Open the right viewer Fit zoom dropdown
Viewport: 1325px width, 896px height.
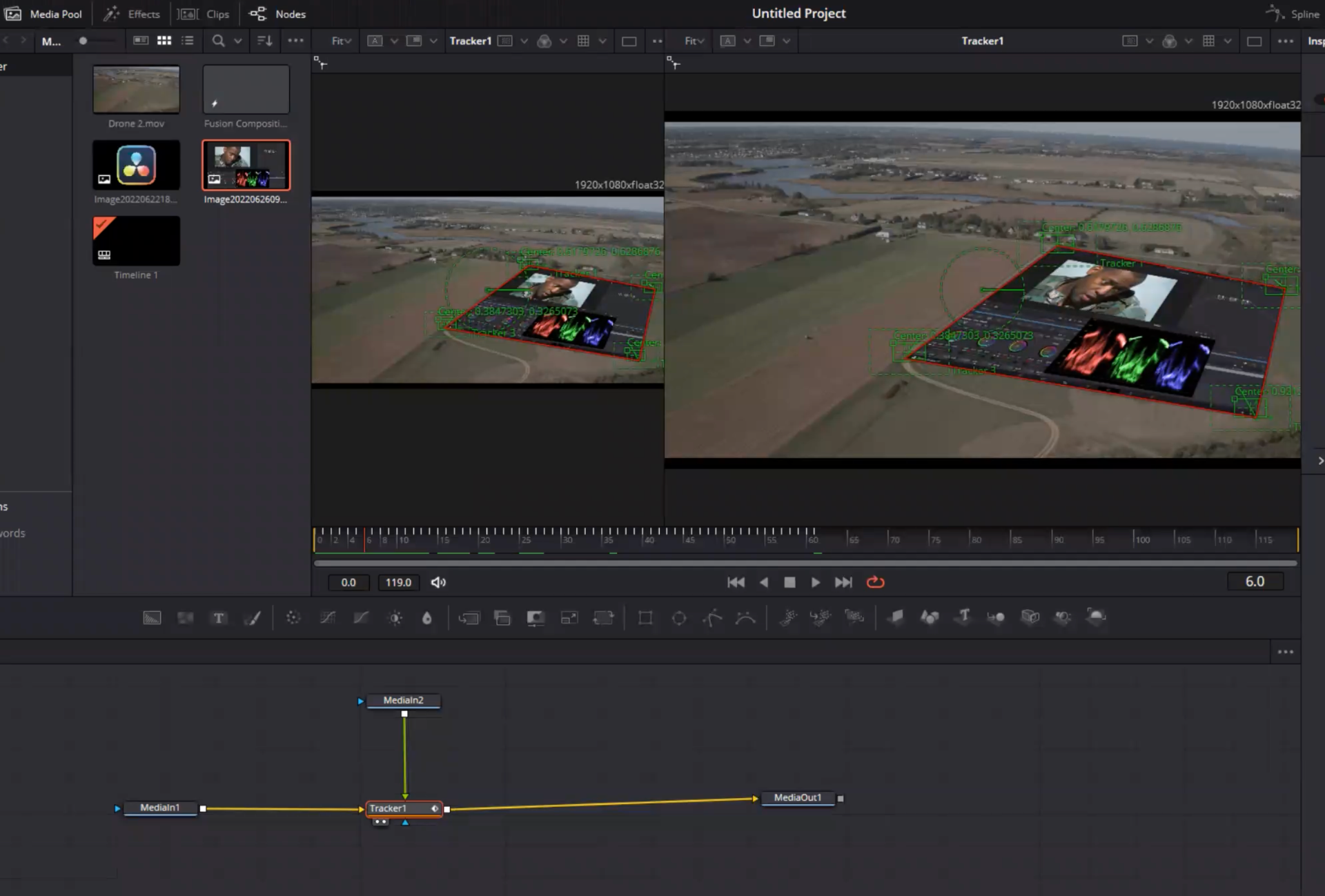[694, 41]
